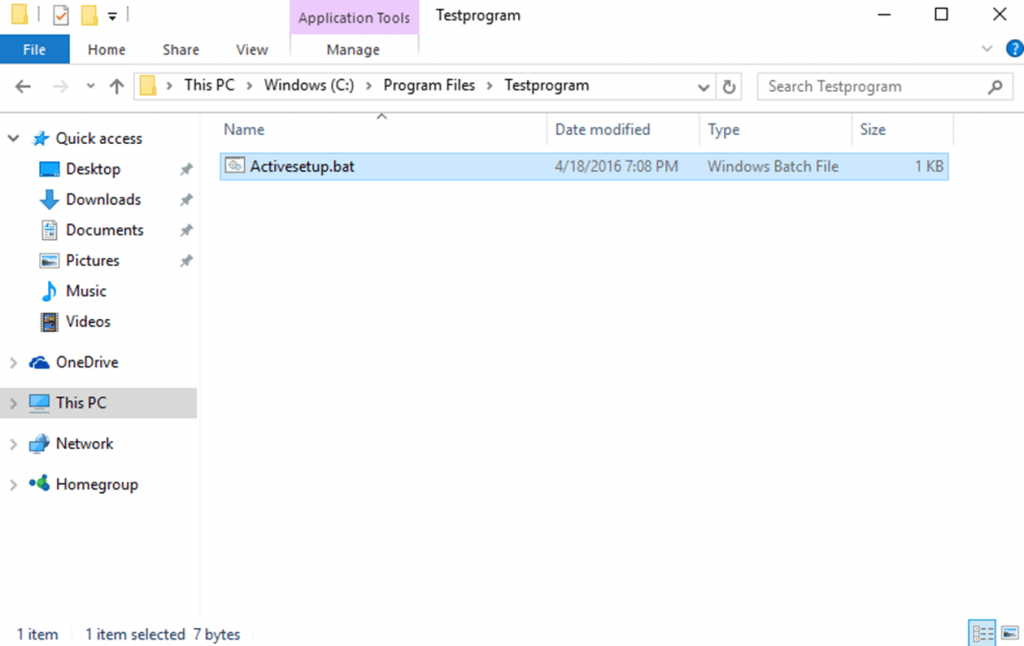This screenshot has width=1024, height=646.
Task: Click the Properties icon in quick access toolbar
Action: [x=61, y=16]
